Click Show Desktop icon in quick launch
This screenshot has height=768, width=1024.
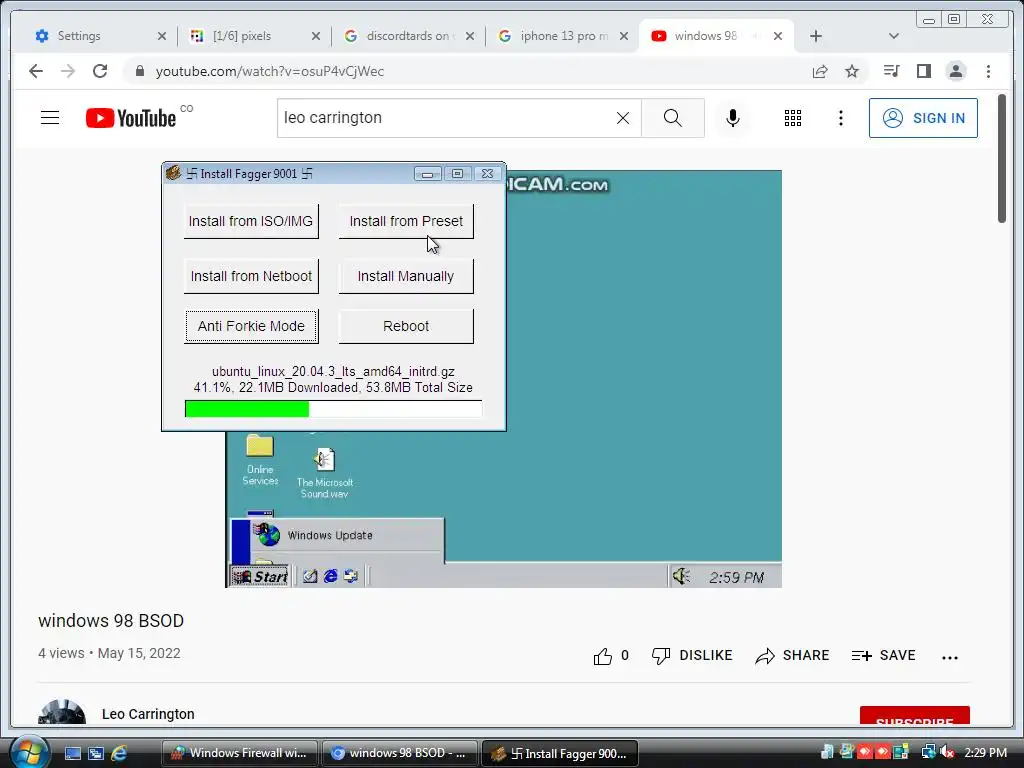point(72,753)
